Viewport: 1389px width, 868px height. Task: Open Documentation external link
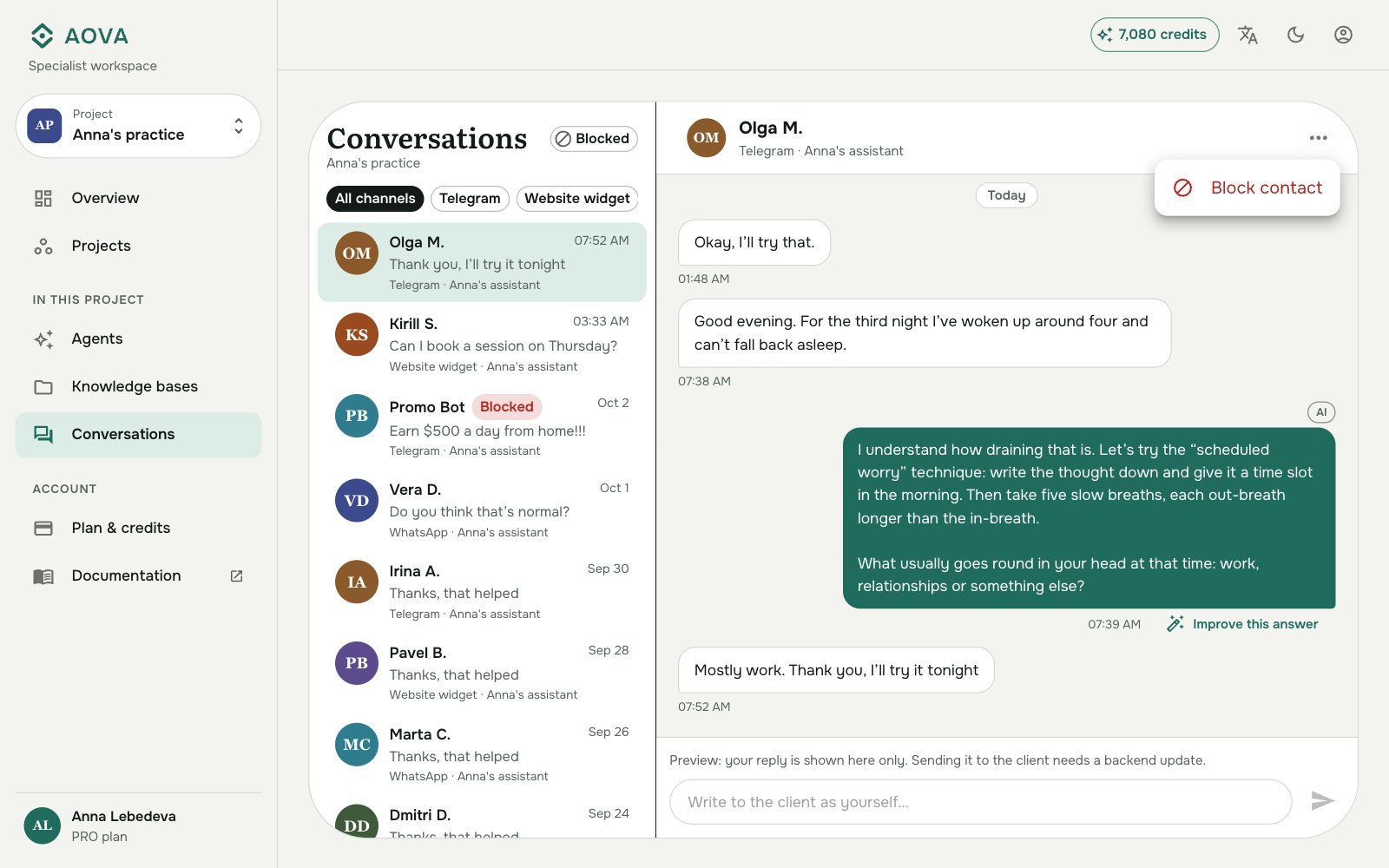click(138, 575)
